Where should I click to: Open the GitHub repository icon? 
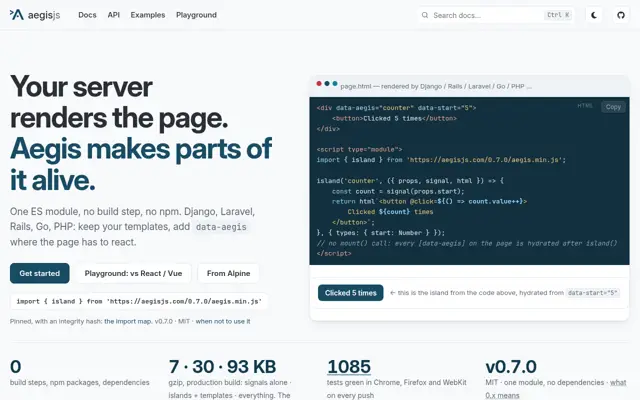click(621, 15)
